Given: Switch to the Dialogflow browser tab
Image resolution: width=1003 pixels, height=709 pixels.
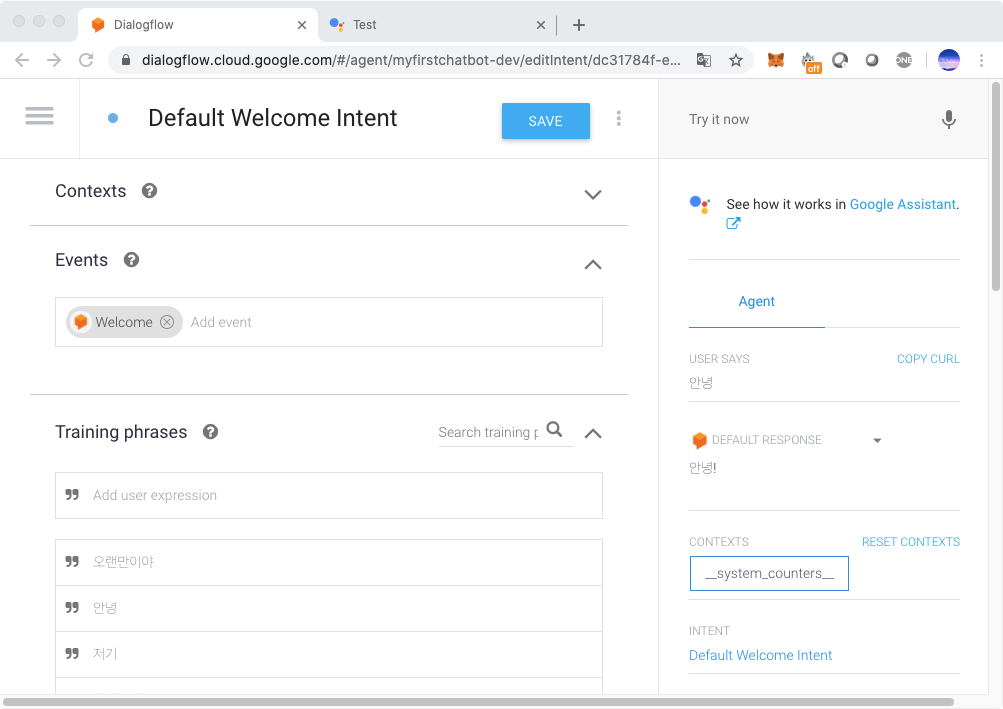Looking at the screenshot, I should click(198, 25).
